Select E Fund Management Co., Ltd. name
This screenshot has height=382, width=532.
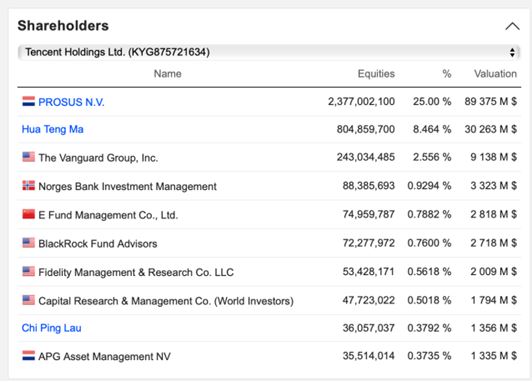click(108, 215)
